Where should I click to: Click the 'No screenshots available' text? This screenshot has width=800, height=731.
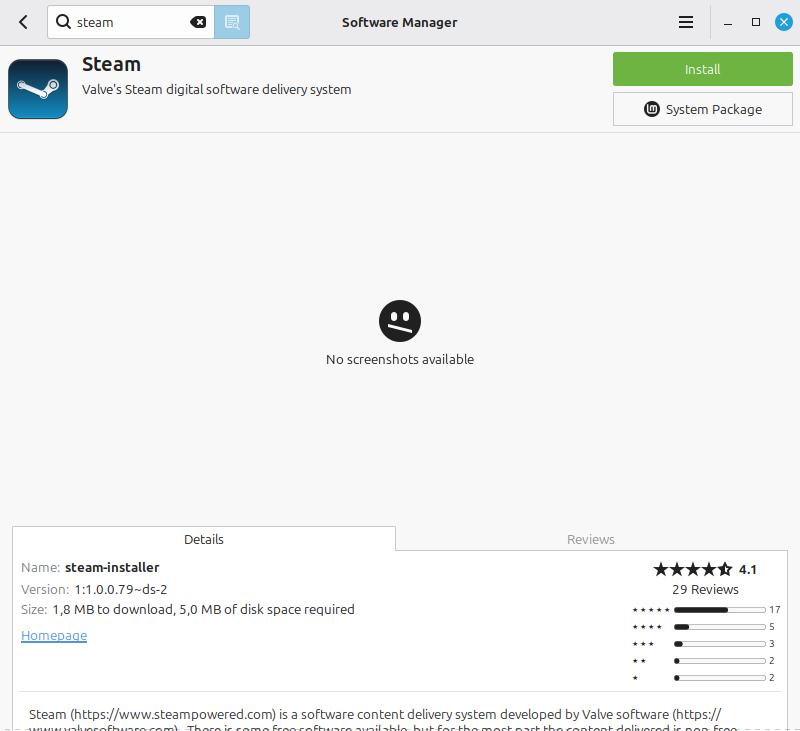tap(400, 359)
